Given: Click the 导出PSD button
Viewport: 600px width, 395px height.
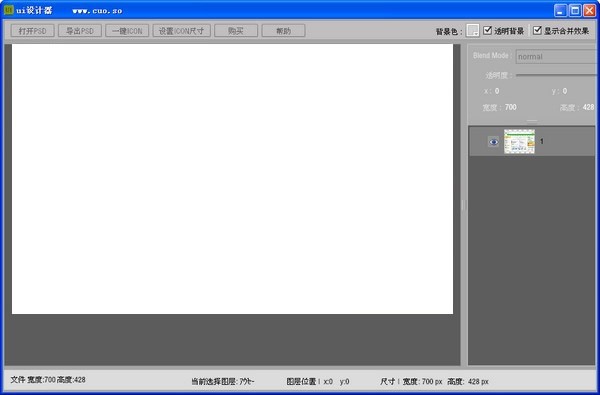Looking at the screenshot, I should tap(80, 31).
